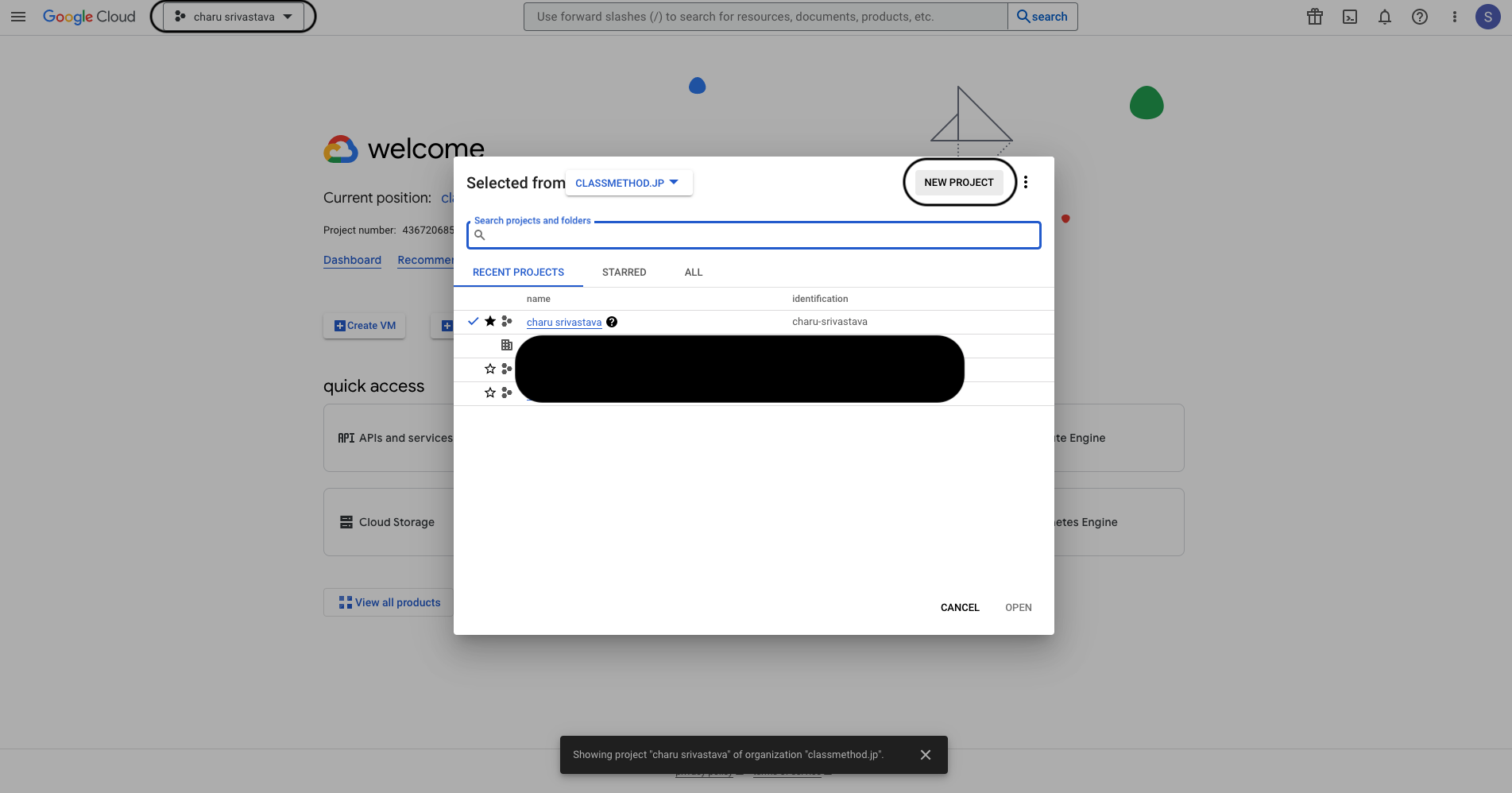Screen dimensions: 1512x793
Task: Click the profile avatar with letter S
Action: tap(1487, 17)
